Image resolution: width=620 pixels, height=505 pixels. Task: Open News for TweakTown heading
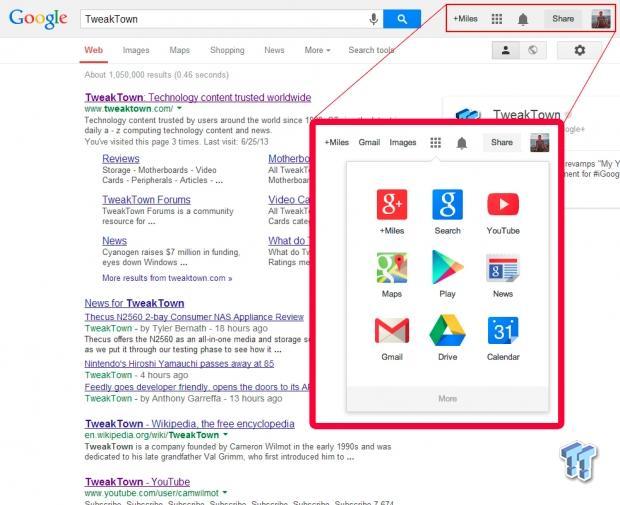pos(134,303)
